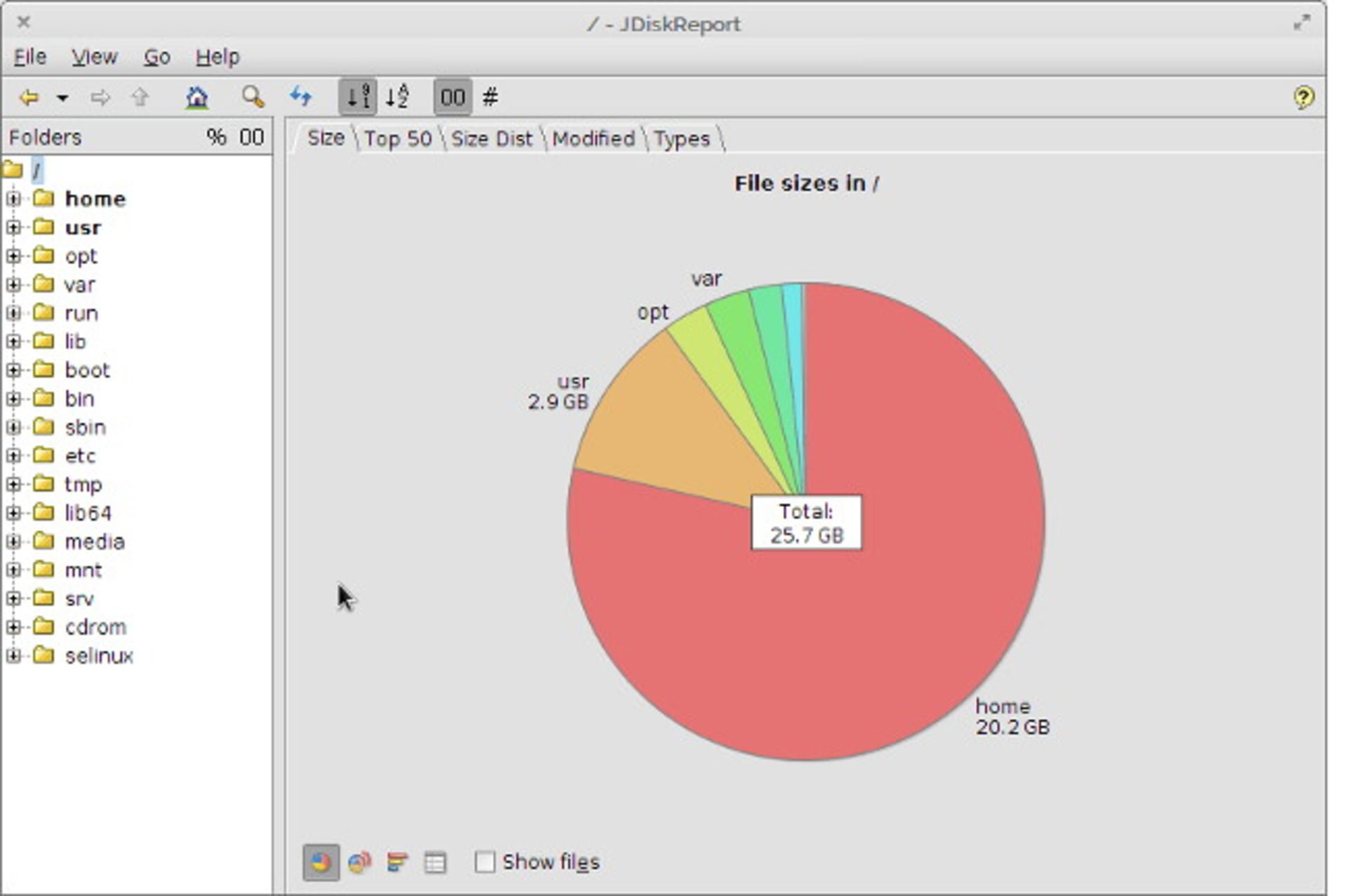Close the JDiskReport window
The width and height of the screenshot is (1348, 896).
pyautogui.click(x=23, y=22)
